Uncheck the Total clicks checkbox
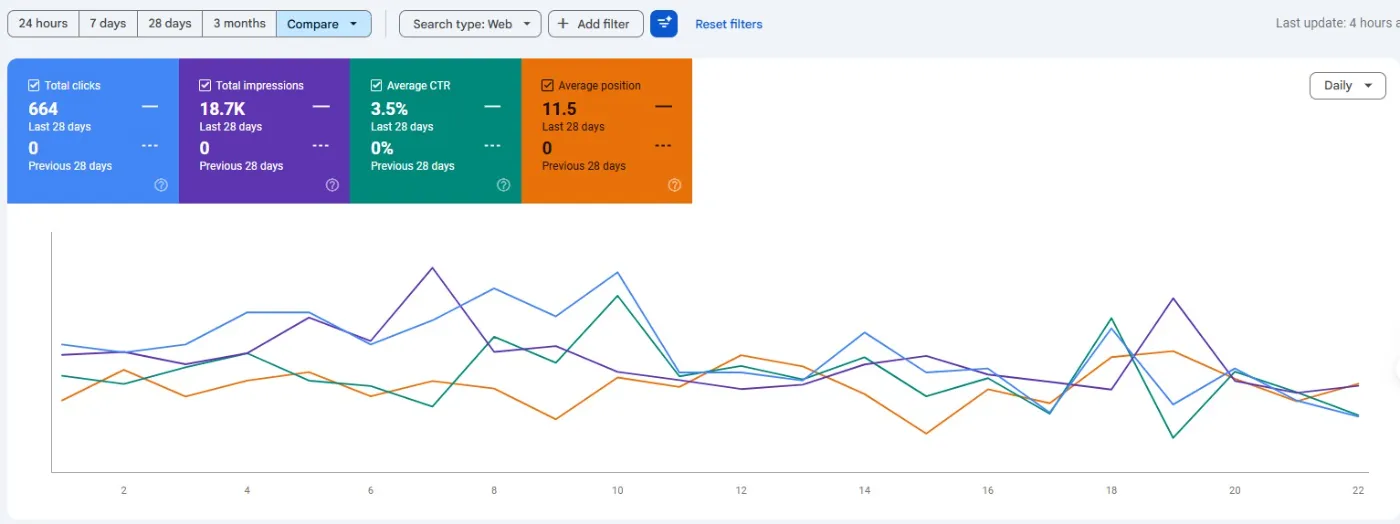The width and height of the screenshot is (1400, 524). 34,86
